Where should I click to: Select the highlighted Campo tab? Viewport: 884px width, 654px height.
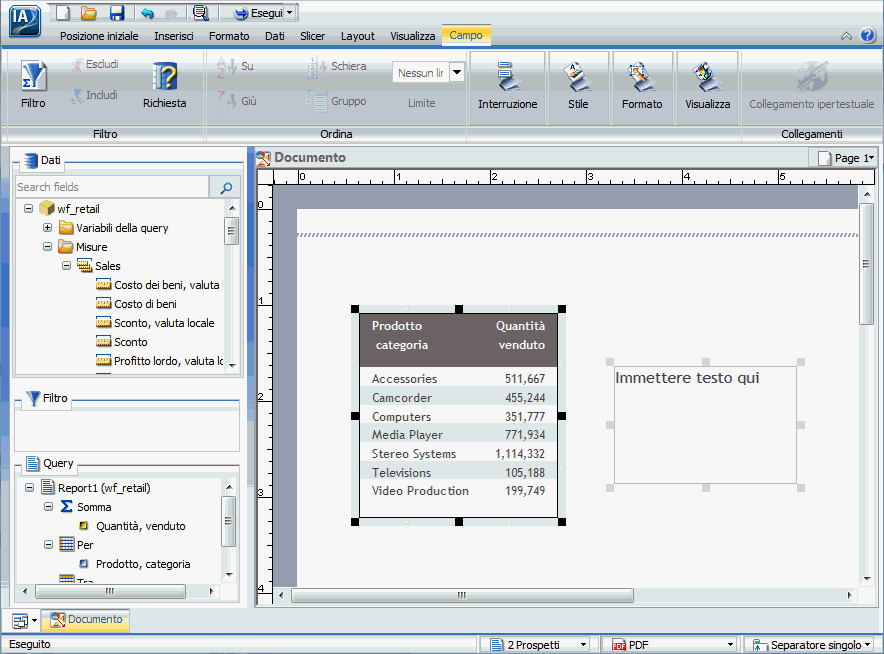pos(466,35)
